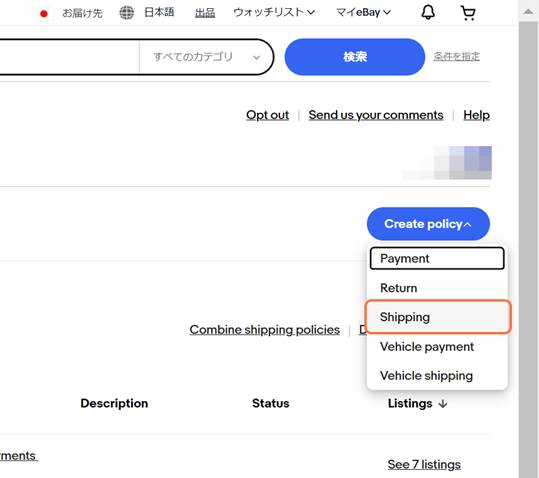Open the shopping cart icon
539x478 pixels.
pyautogui.click(x=468, y=13)
